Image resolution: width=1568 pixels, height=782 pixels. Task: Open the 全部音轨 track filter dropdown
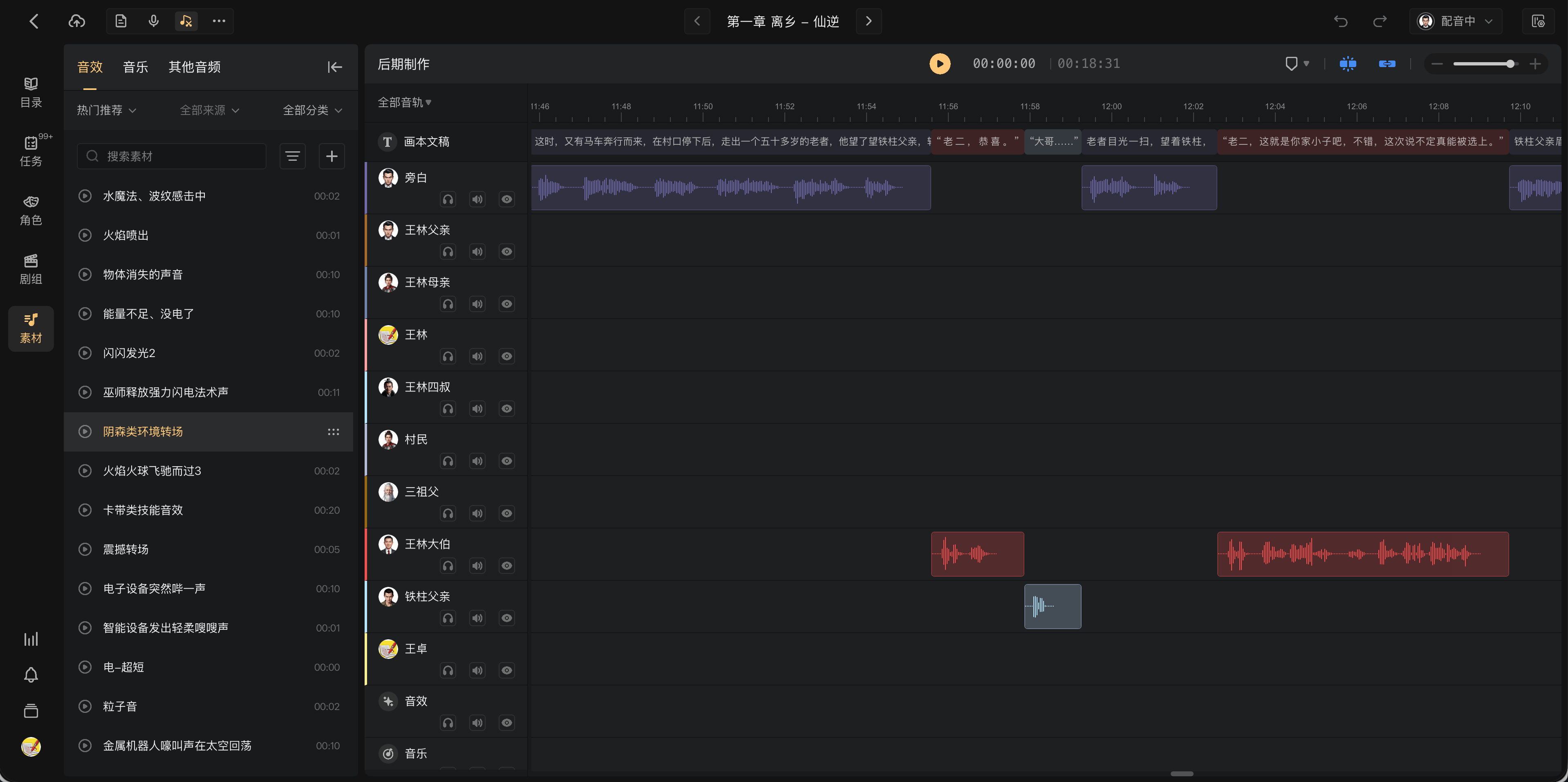pyautogui.click(x=405, y=102)
